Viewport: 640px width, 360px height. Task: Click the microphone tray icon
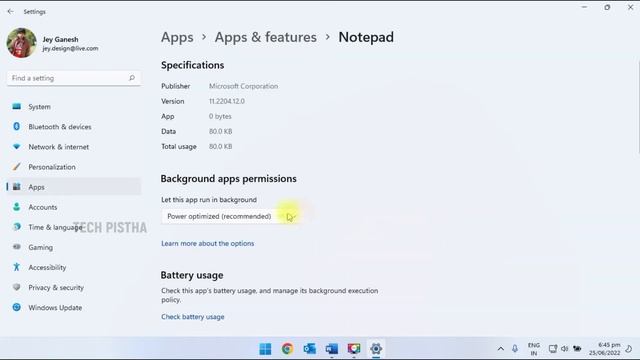coord(515,349)
